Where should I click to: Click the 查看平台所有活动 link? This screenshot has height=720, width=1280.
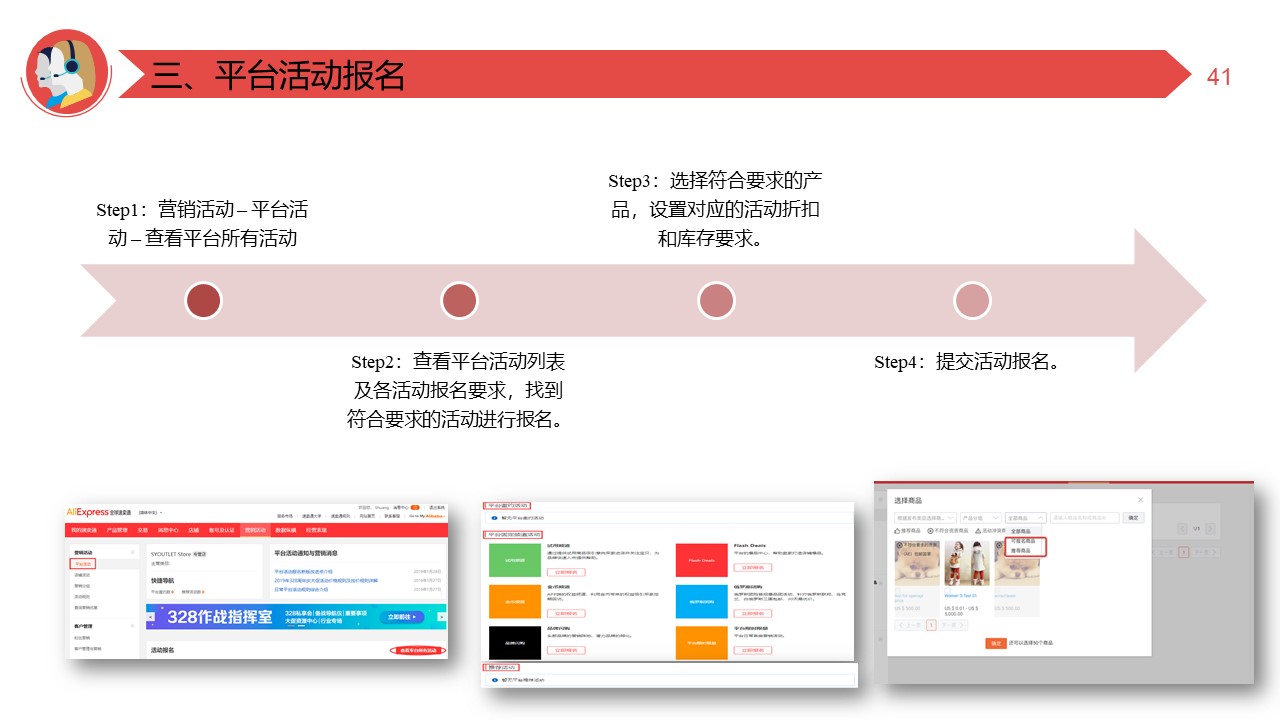pos(417,650)
